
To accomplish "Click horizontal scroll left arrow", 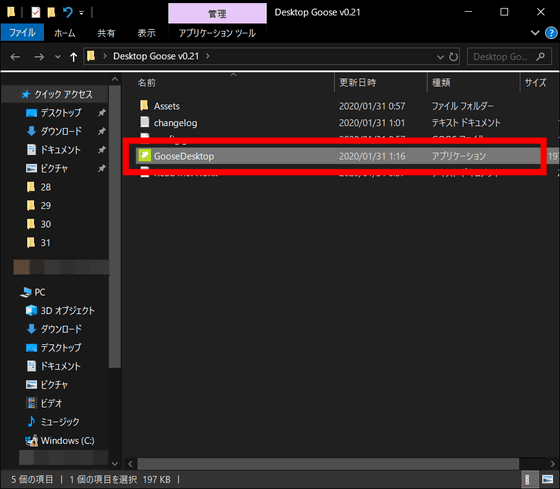I will 130,464.
